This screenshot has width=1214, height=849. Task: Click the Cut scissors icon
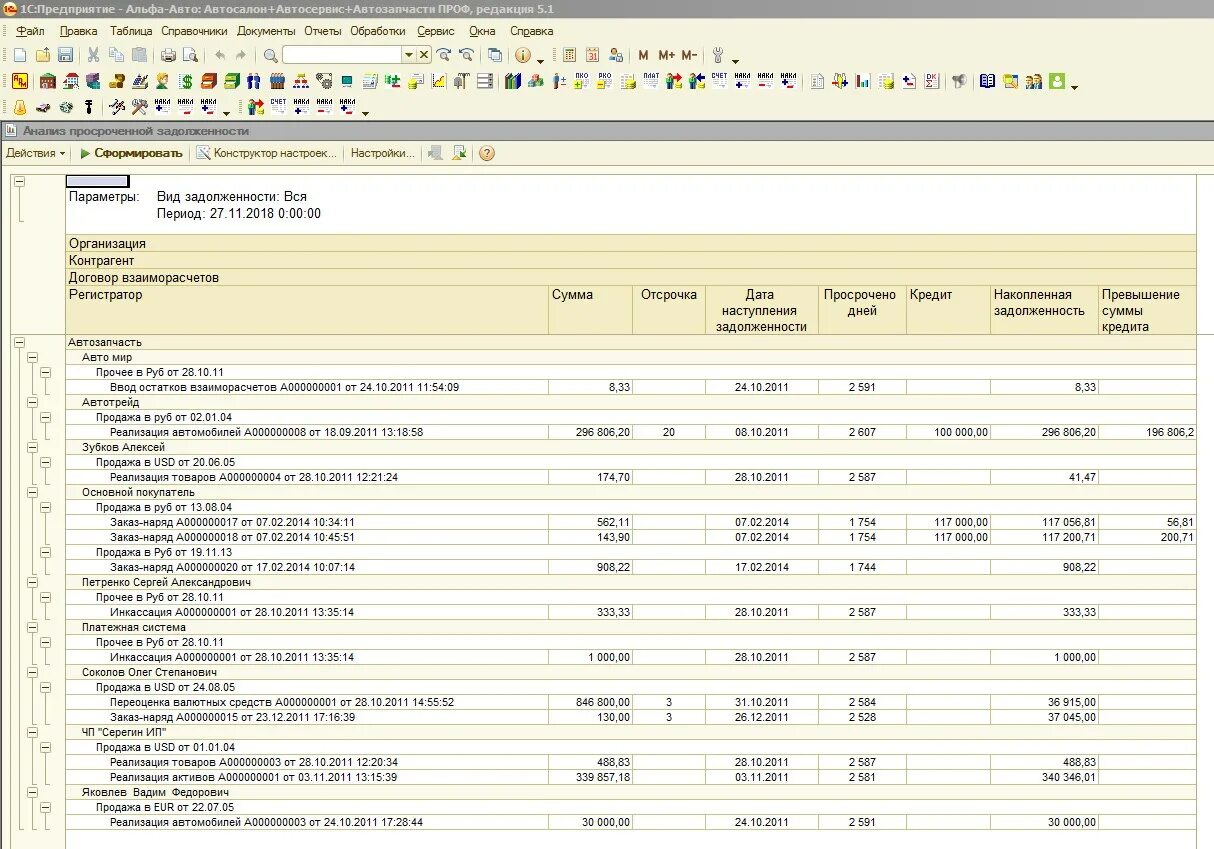coord(93,55)
